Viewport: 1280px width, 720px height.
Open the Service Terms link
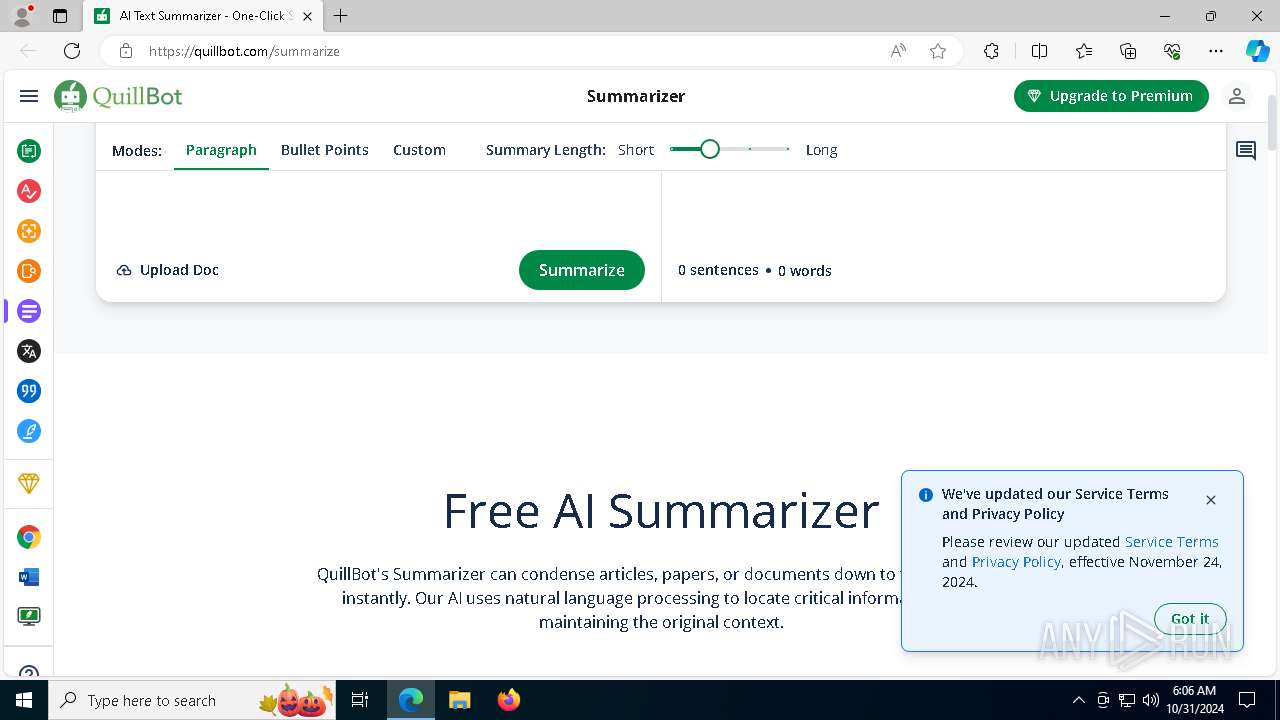(1172, 542)
